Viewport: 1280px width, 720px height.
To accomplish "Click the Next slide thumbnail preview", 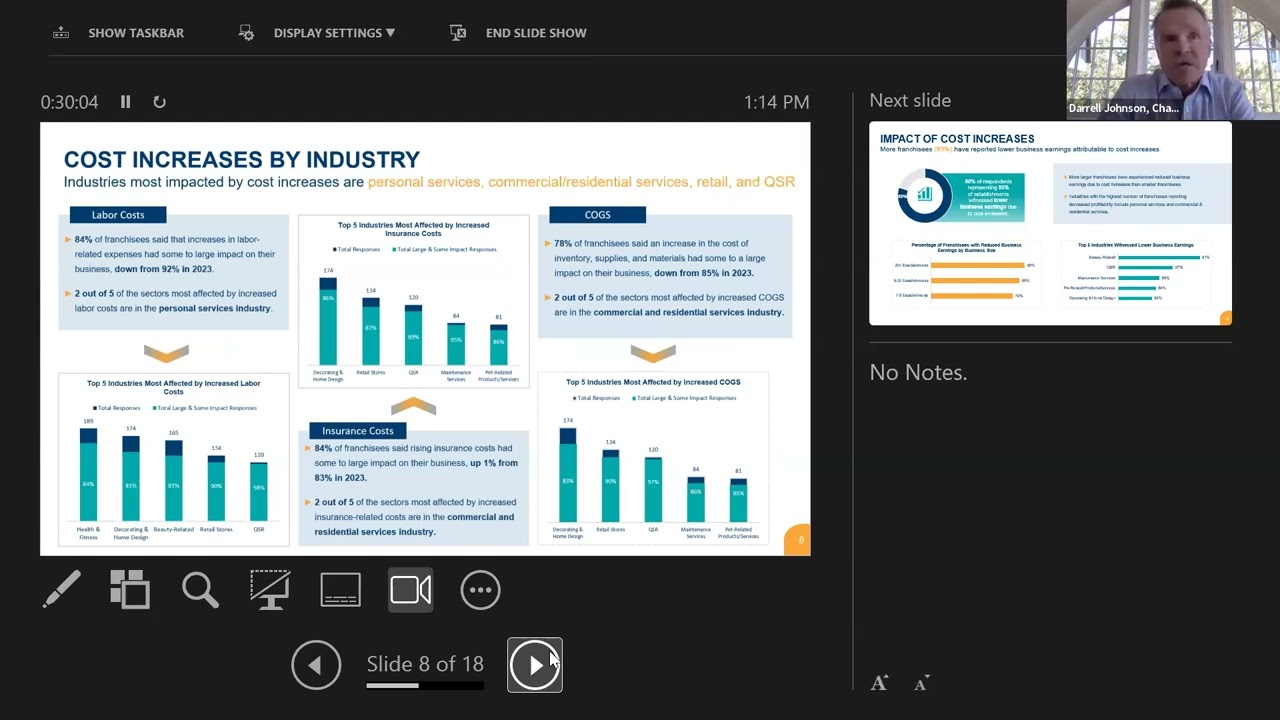I will coord(1050,224).
